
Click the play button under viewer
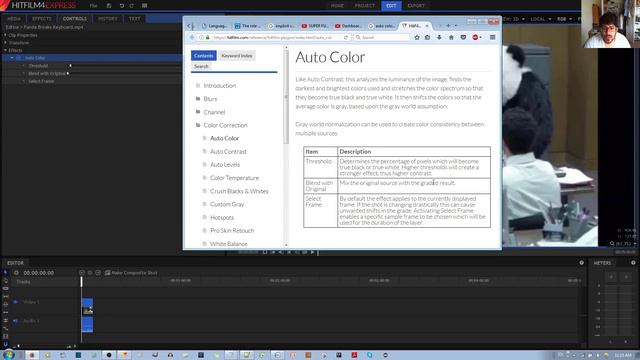tap(312, 252)
